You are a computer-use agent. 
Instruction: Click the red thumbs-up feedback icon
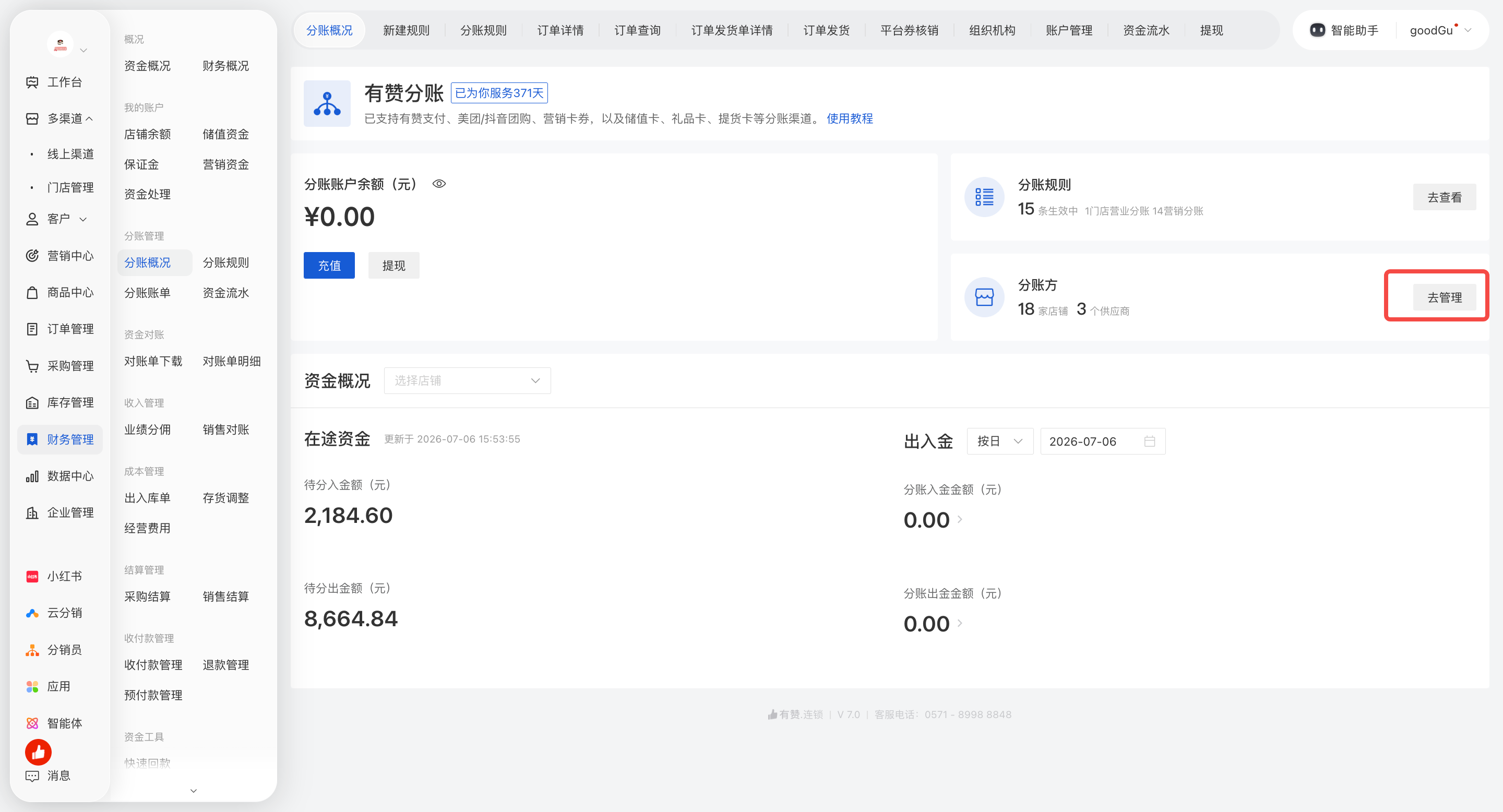[x=39, y=753]
